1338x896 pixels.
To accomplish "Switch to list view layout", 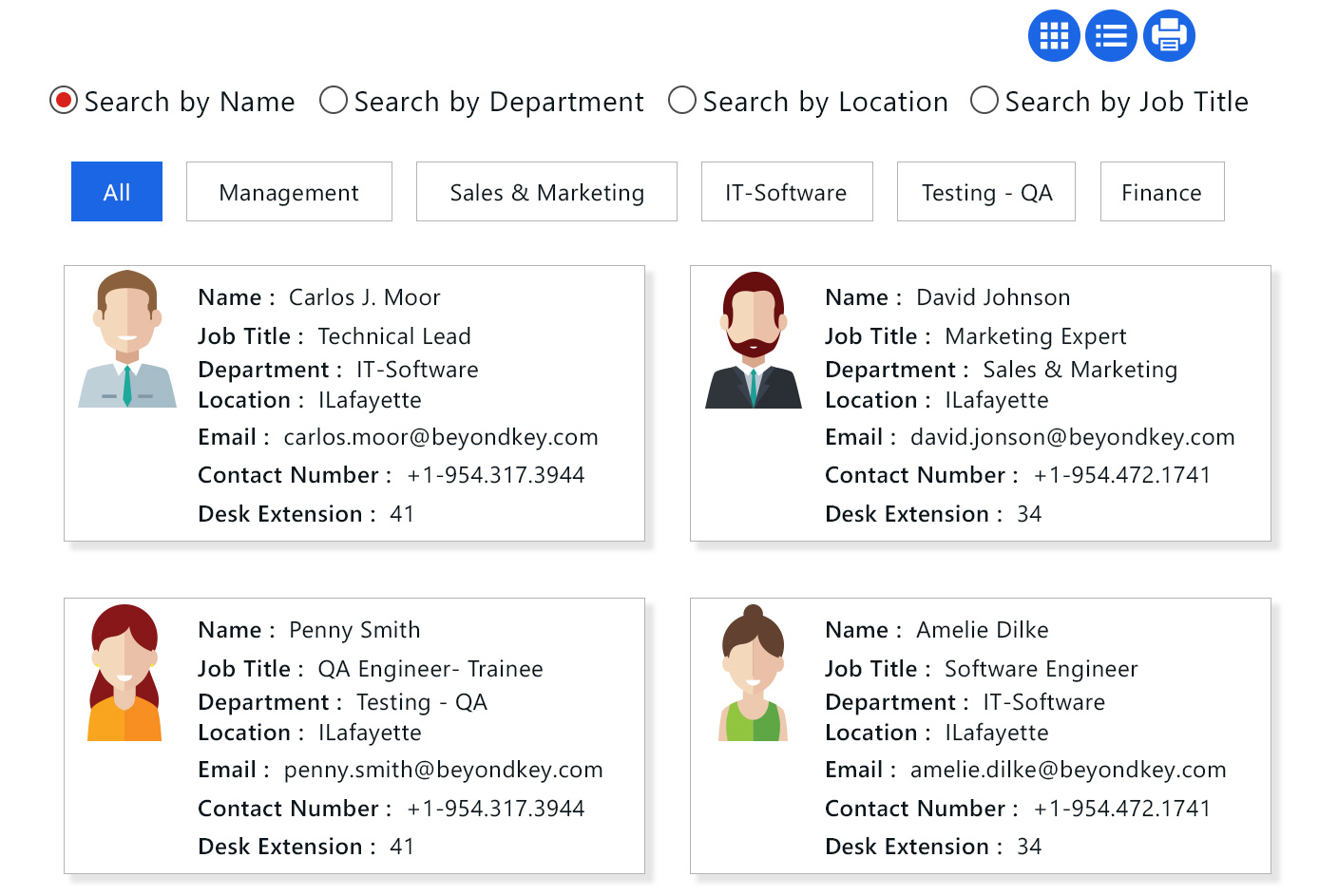I will (1111, 36).
